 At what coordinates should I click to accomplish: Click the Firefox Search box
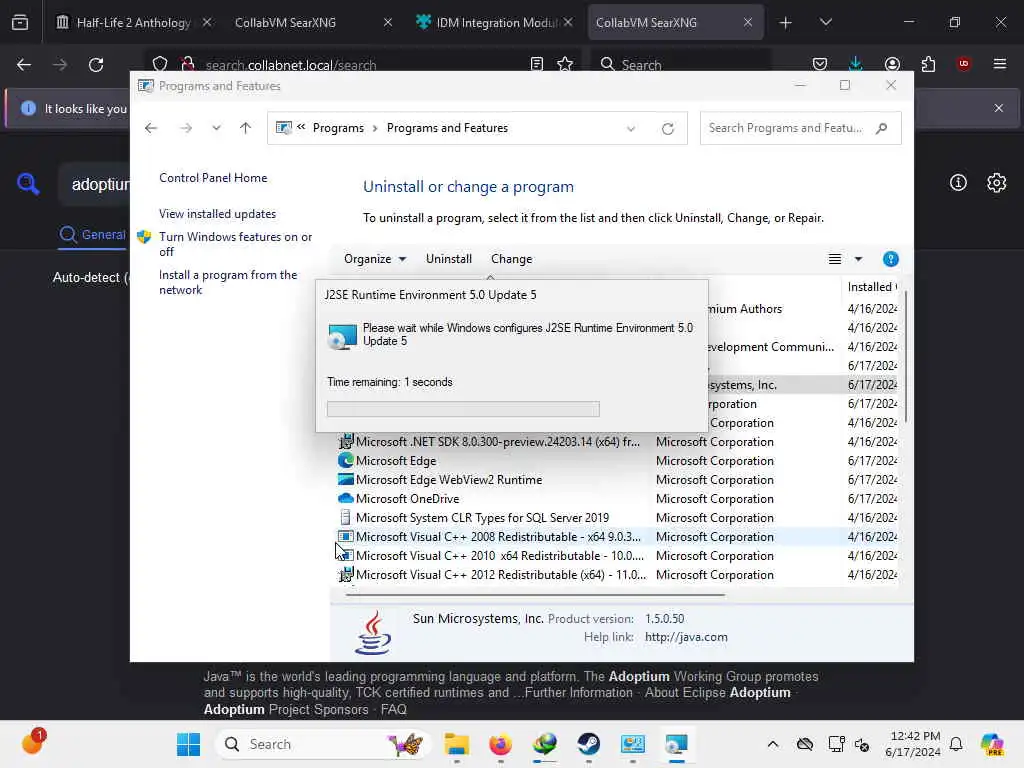point(679,64)
